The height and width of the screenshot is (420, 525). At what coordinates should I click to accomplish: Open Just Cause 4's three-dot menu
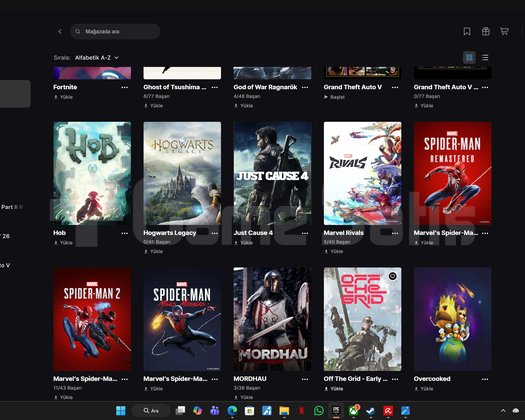pos(305,233)
